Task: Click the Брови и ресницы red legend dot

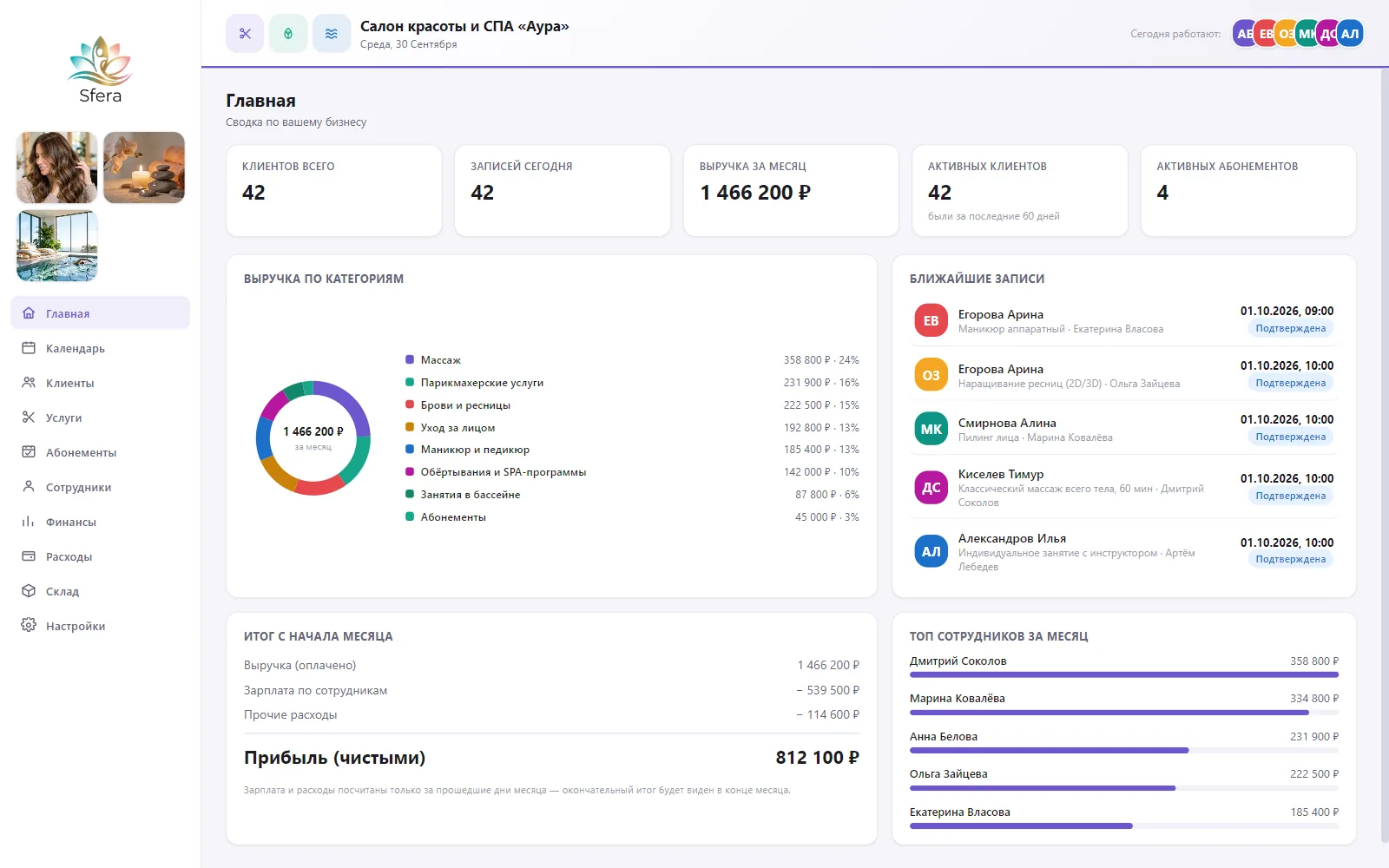Action: click(410, 404)
